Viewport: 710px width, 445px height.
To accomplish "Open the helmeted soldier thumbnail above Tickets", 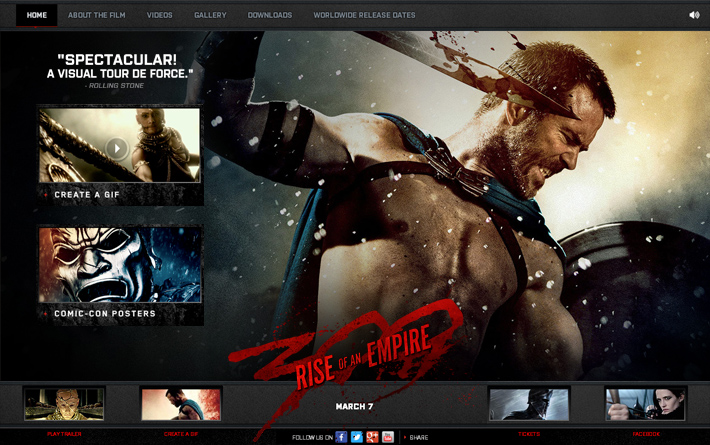I will [x=529, y=404].
